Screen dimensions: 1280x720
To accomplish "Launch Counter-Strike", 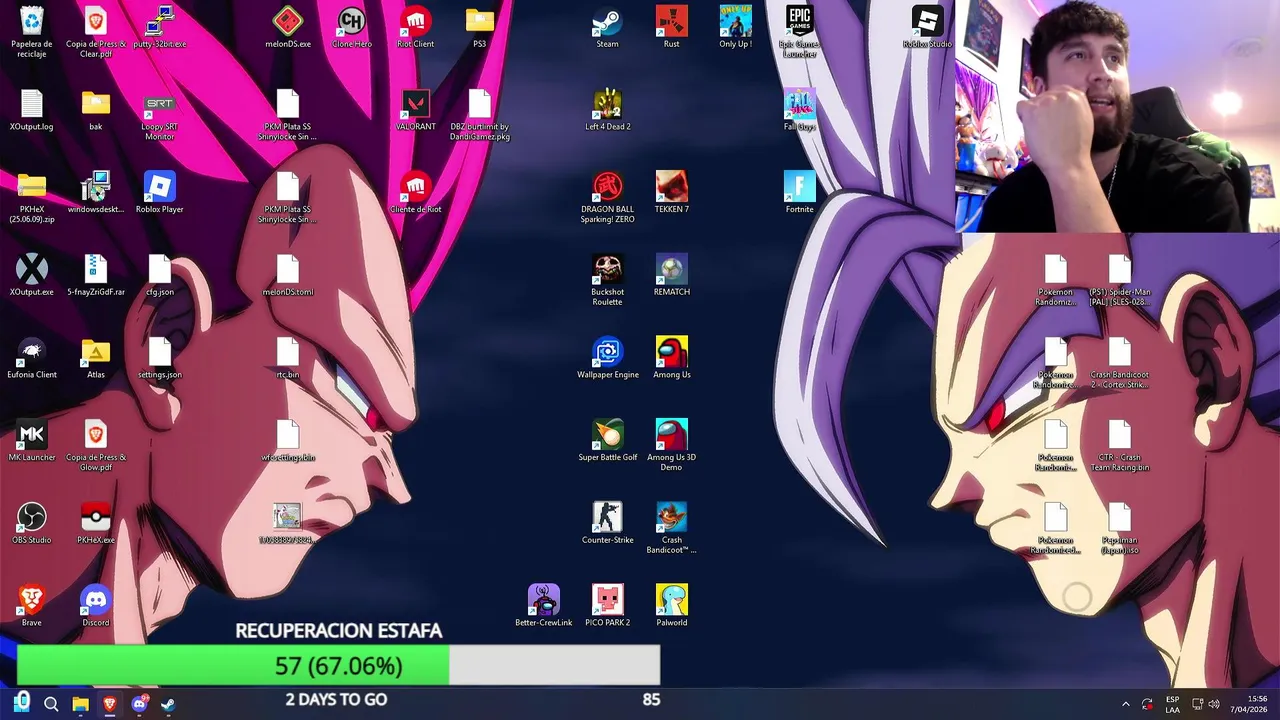I will click(607, 523).
